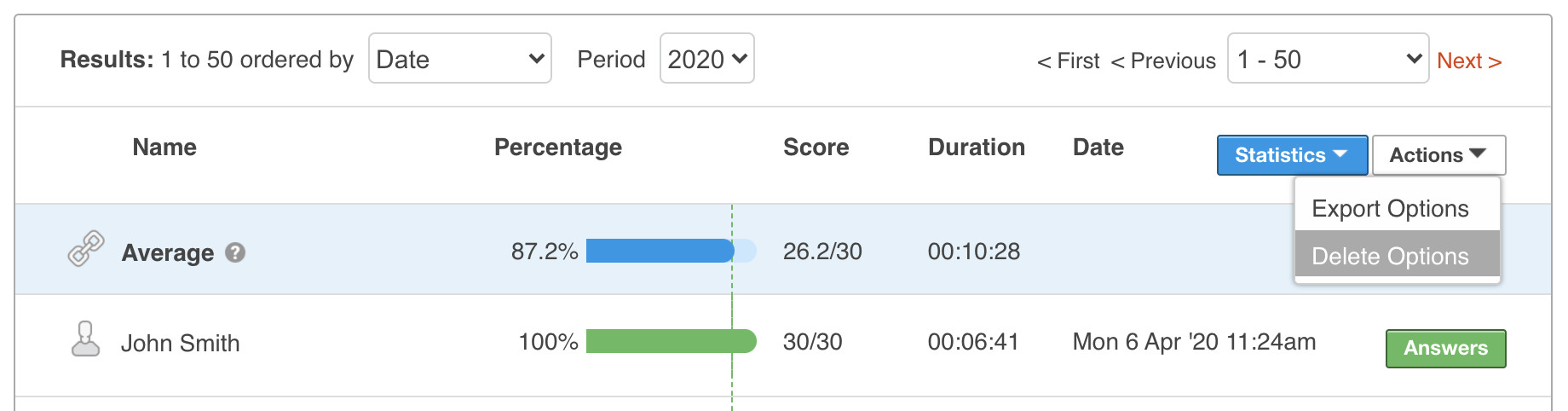
Task: Open John Smith's Answers
Action: [1445, 348]
